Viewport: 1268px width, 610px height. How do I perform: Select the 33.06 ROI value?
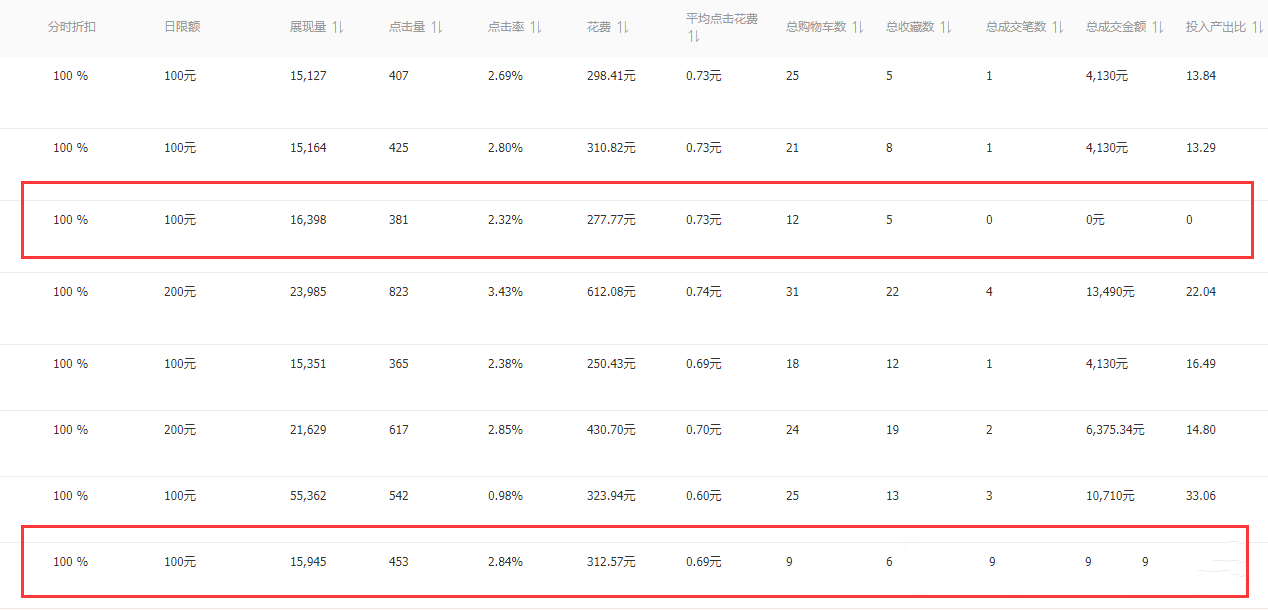(1200, 496)
